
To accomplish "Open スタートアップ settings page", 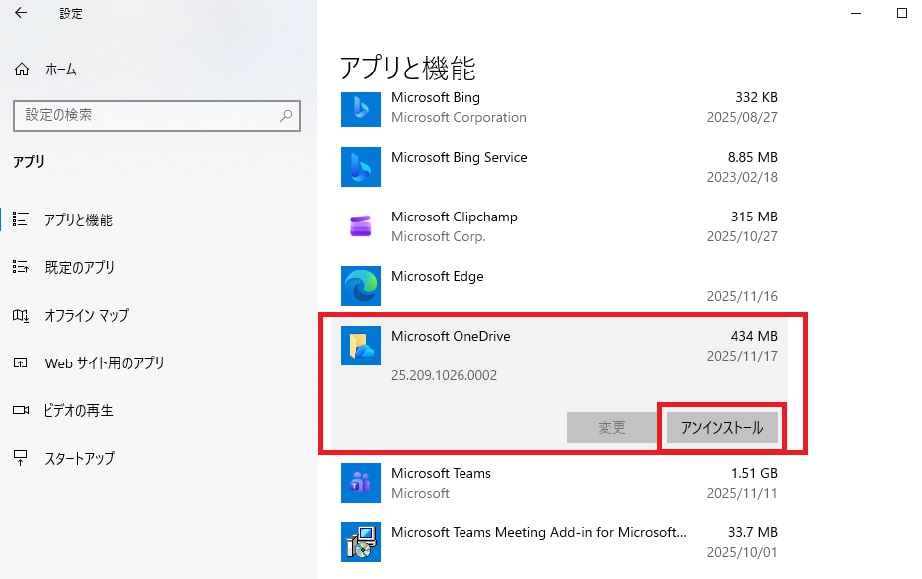I will tap(79, 458).
